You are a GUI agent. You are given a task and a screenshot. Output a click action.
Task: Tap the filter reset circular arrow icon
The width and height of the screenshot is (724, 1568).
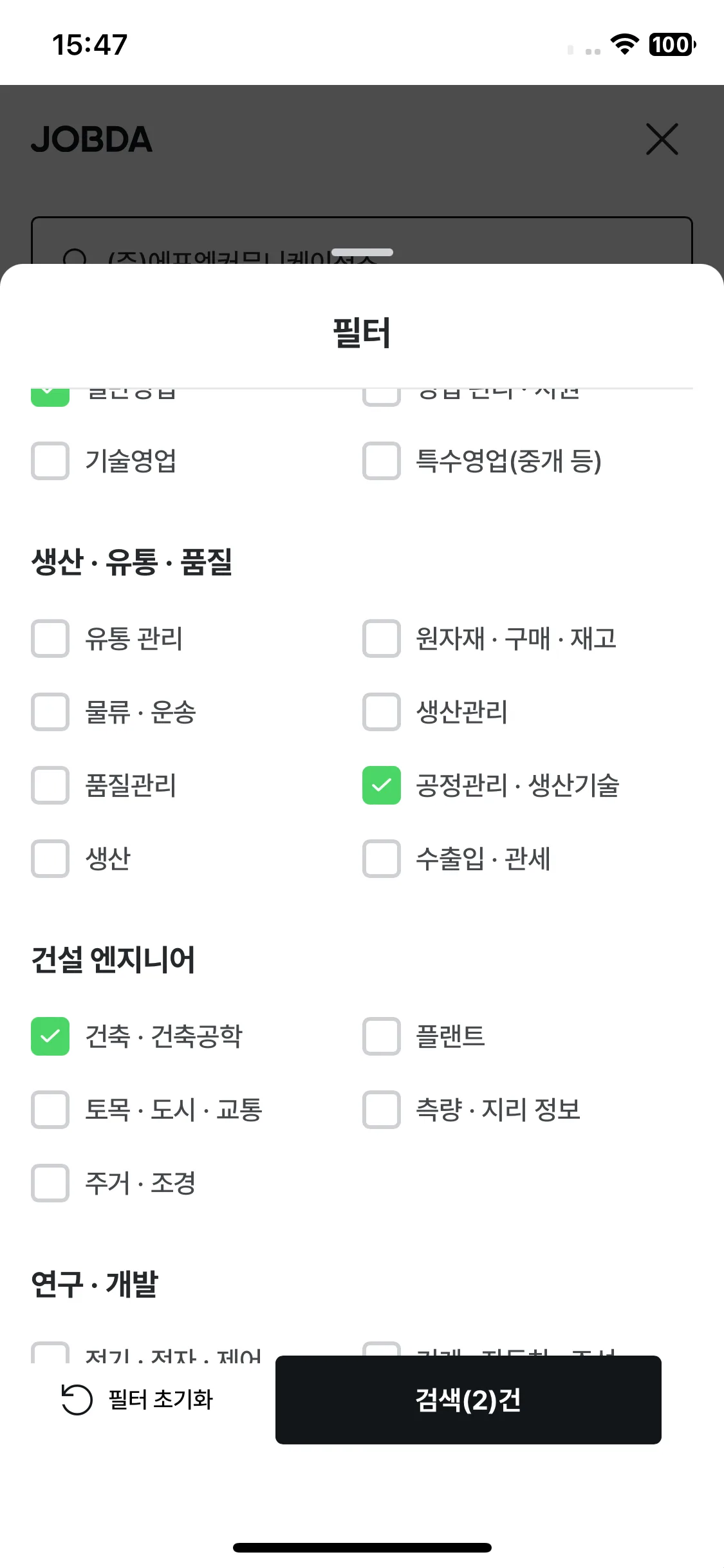(x=77, y=1399)
